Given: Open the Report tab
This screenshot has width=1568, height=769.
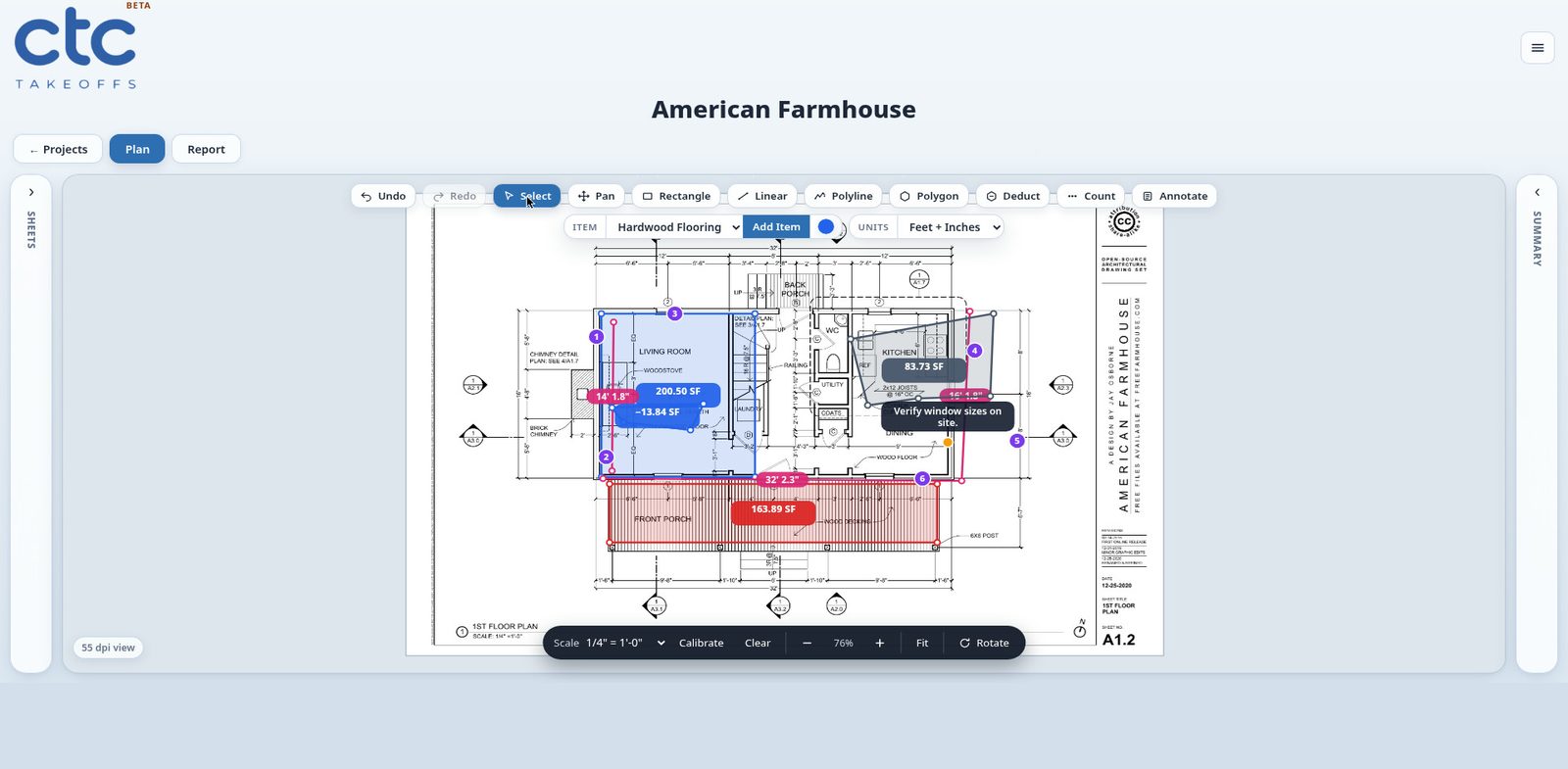Looking at the screenshot, I should (206, 149).
